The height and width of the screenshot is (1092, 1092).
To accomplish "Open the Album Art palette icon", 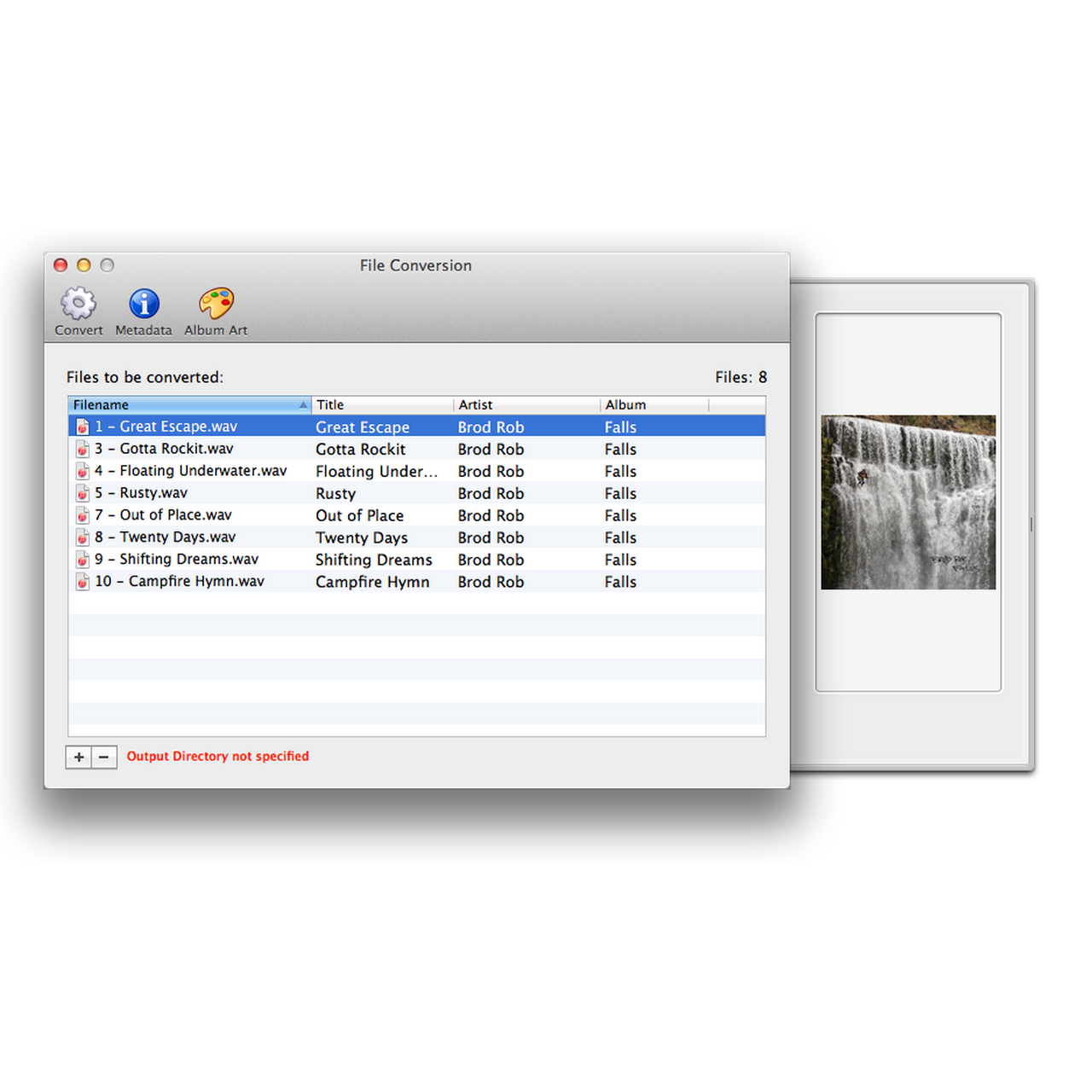I will (x=216, y=304).
